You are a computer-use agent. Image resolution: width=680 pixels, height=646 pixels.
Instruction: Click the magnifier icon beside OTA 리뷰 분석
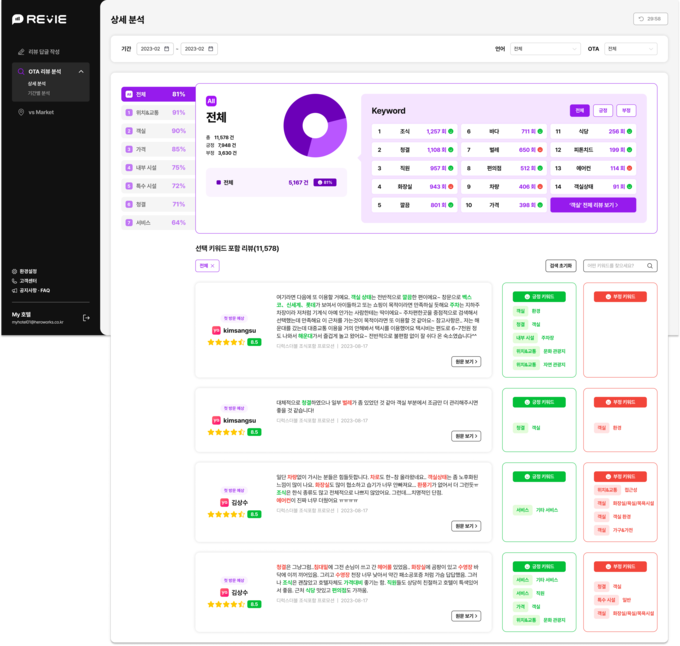point(21,72)
